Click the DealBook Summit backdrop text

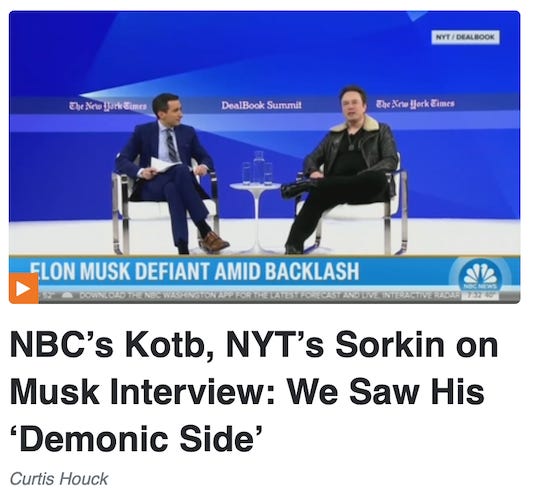pyautogui.click(x=261, y=105)
